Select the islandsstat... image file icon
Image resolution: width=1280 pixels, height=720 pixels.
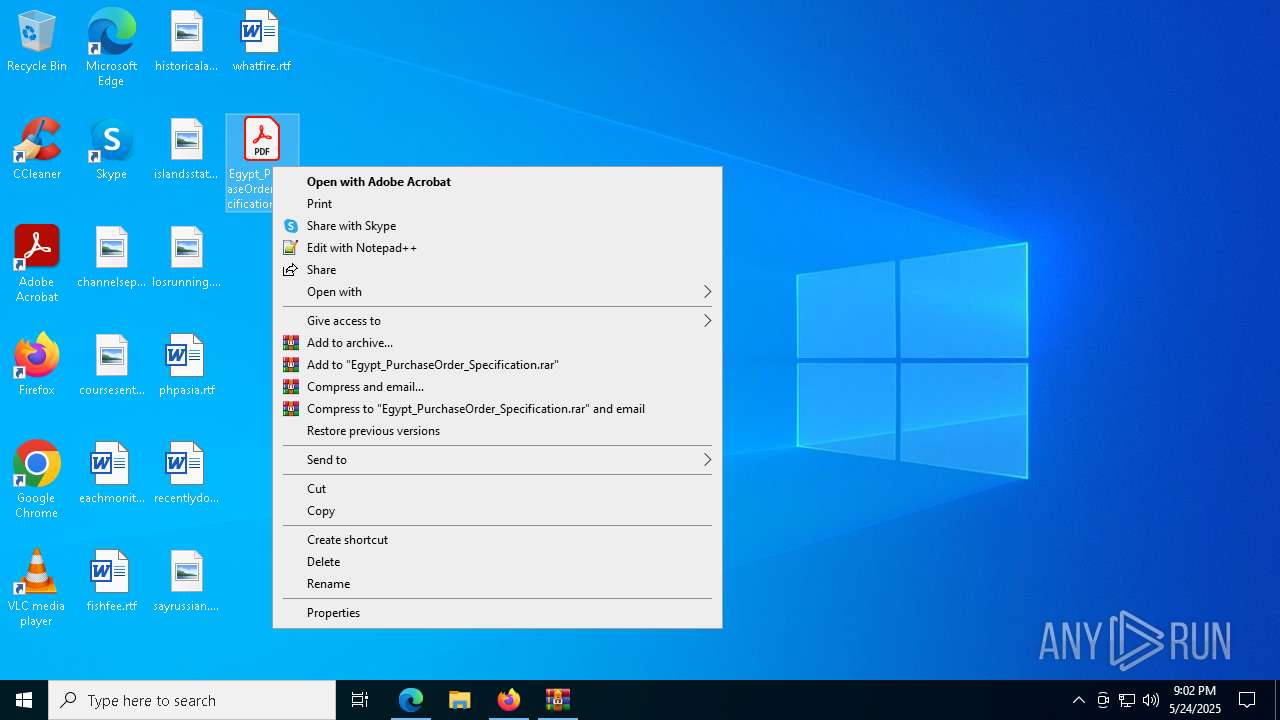pyautogui.click(x=186, y=150)
